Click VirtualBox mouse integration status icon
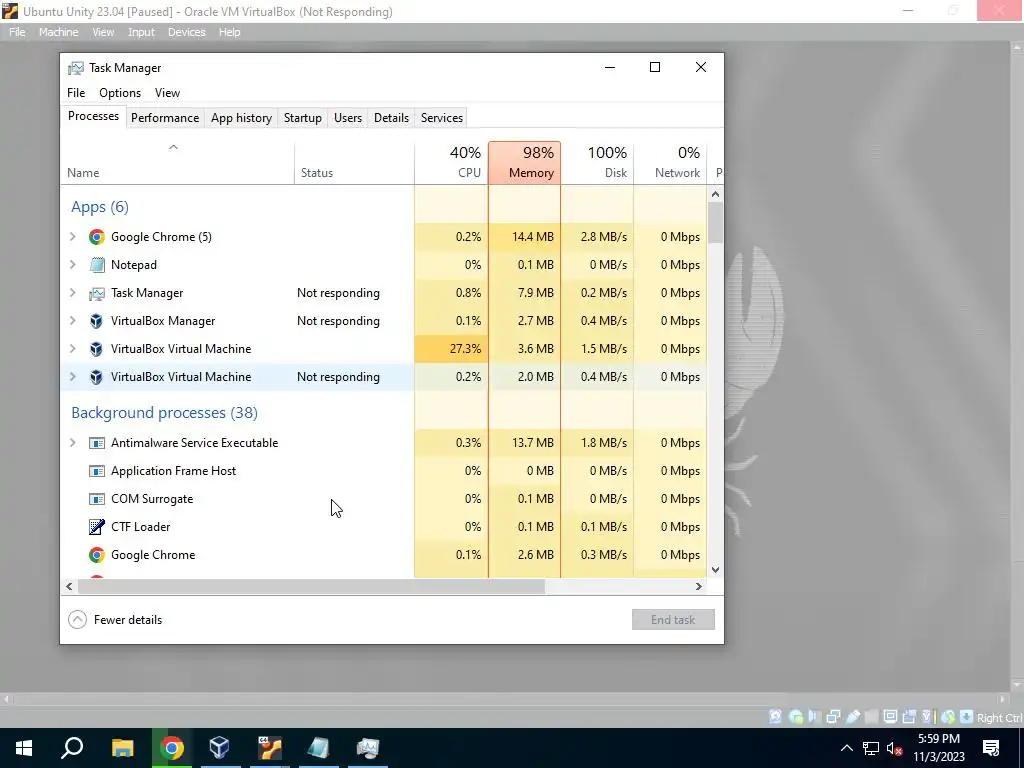The image size is (1024, 768). tap(948, 717)
